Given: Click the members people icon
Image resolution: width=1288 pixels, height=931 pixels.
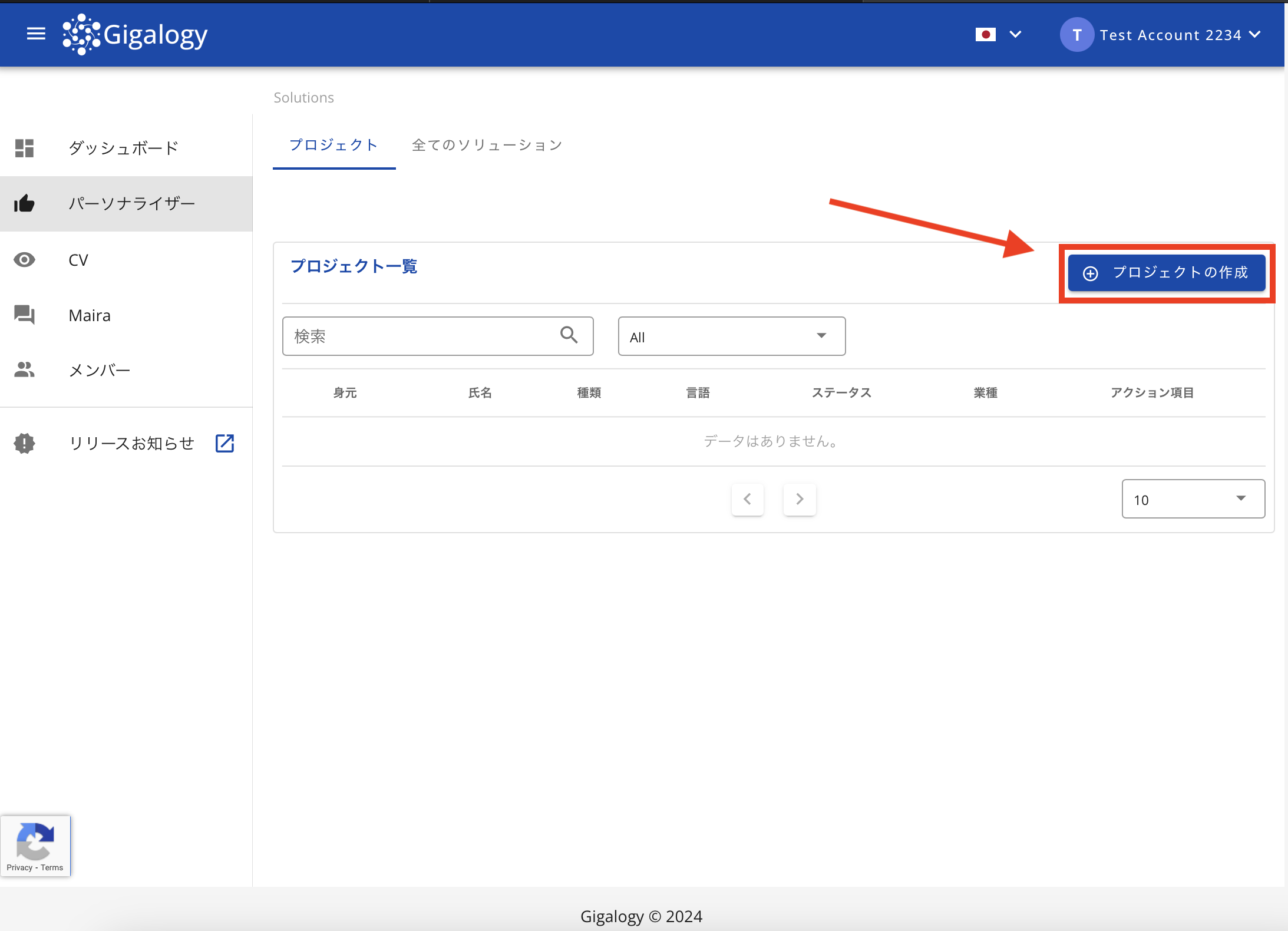Looking at the screenshot, I should click(x=24, y=370).
